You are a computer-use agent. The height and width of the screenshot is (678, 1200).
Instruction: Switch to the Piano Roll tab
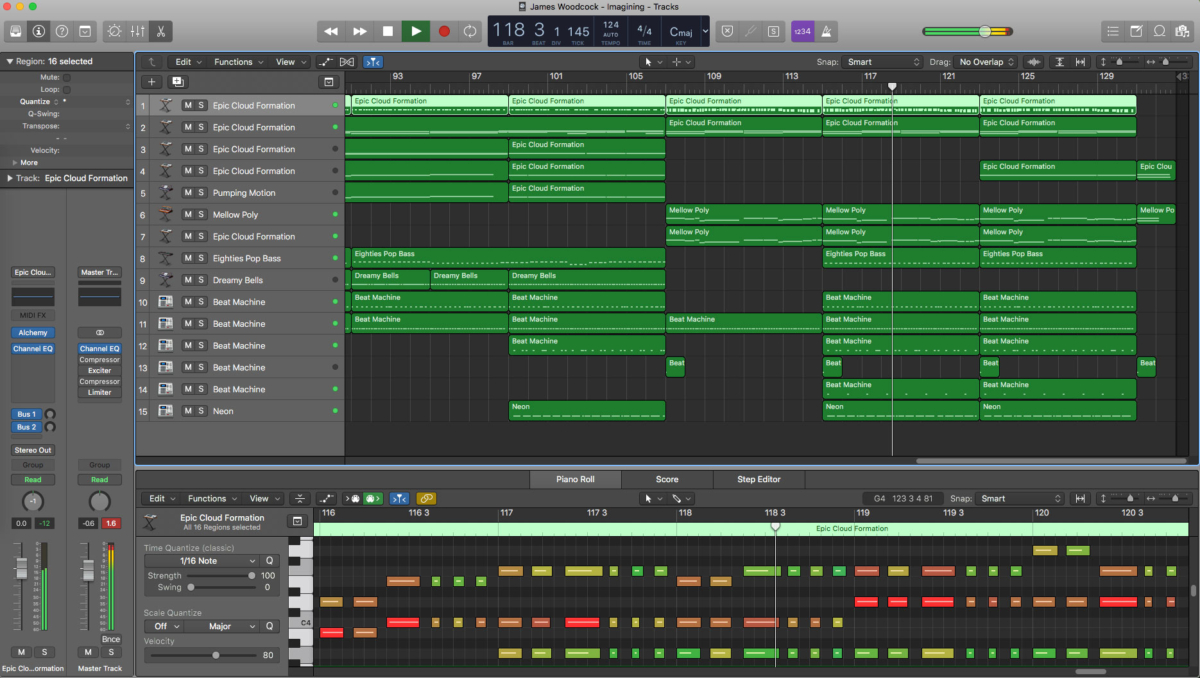coord(575,479)
